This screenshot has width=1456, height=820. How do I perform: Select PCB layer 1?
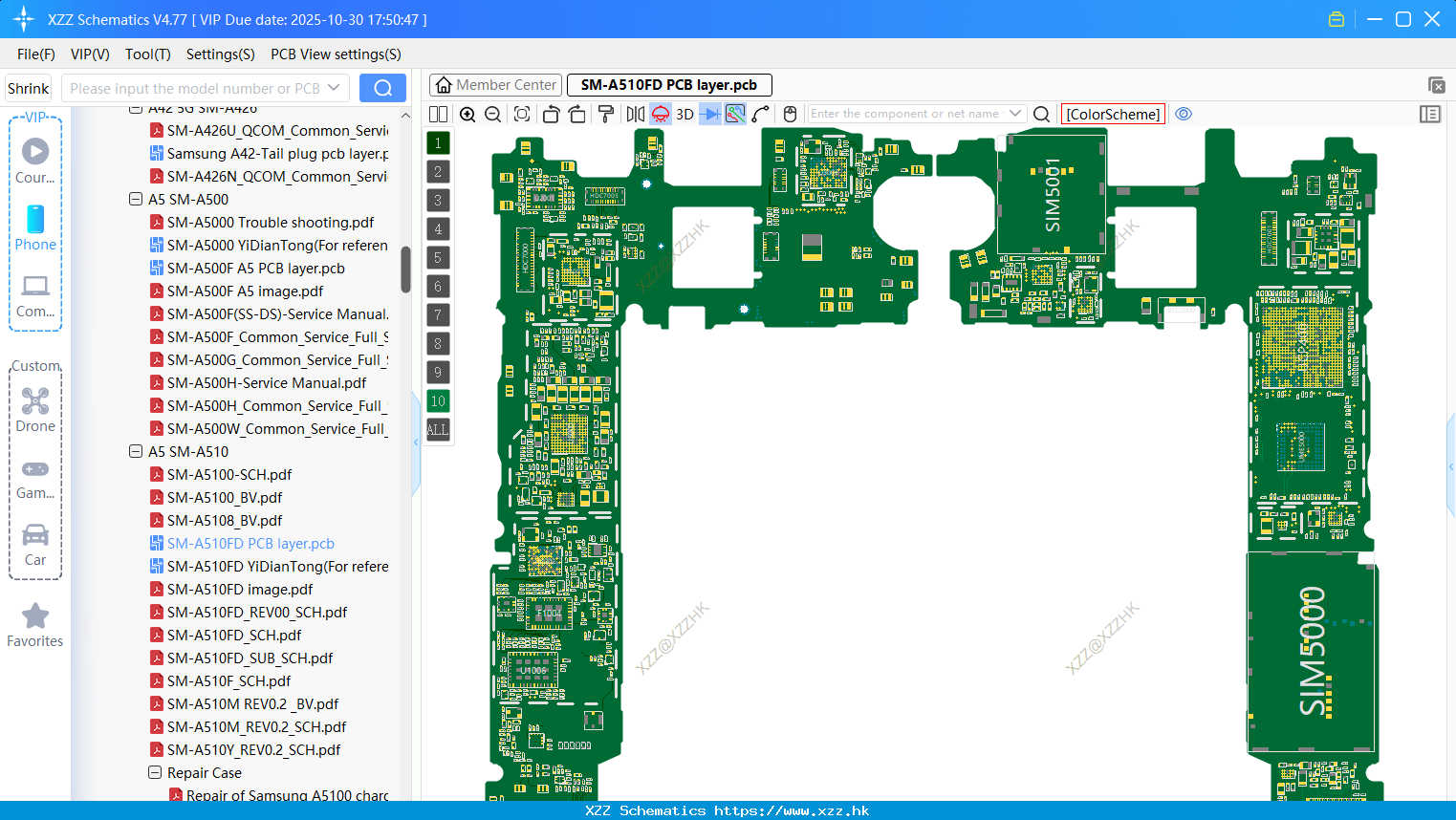pos(438,142)
